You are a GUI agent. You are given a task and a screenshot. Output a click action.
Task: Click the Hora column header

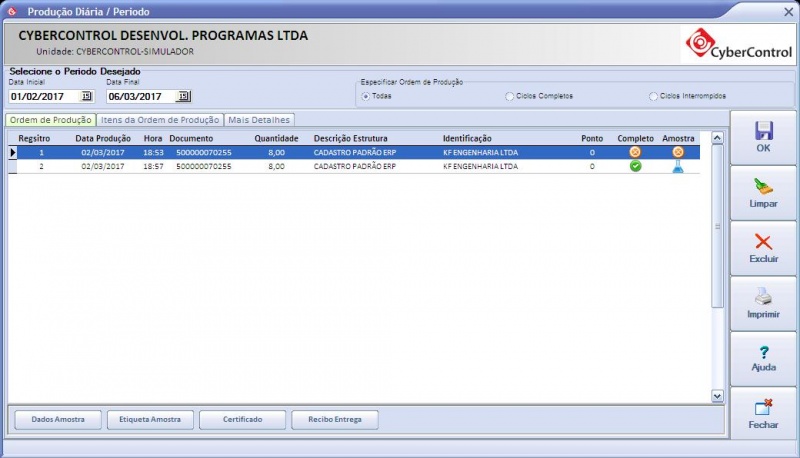pyautogui.click(x=153, y=138)
